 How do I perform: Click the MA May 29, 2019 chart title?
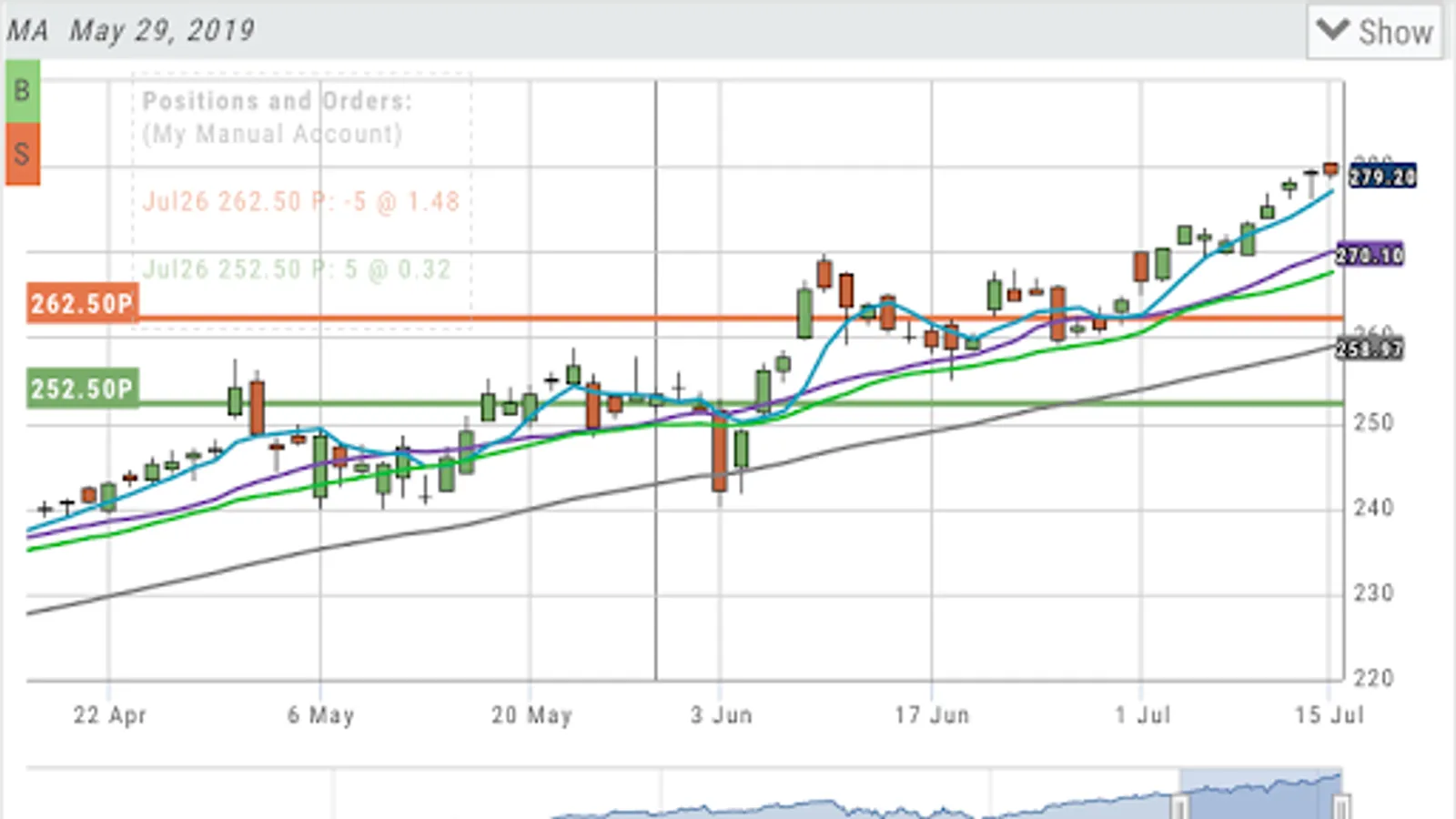131,31
